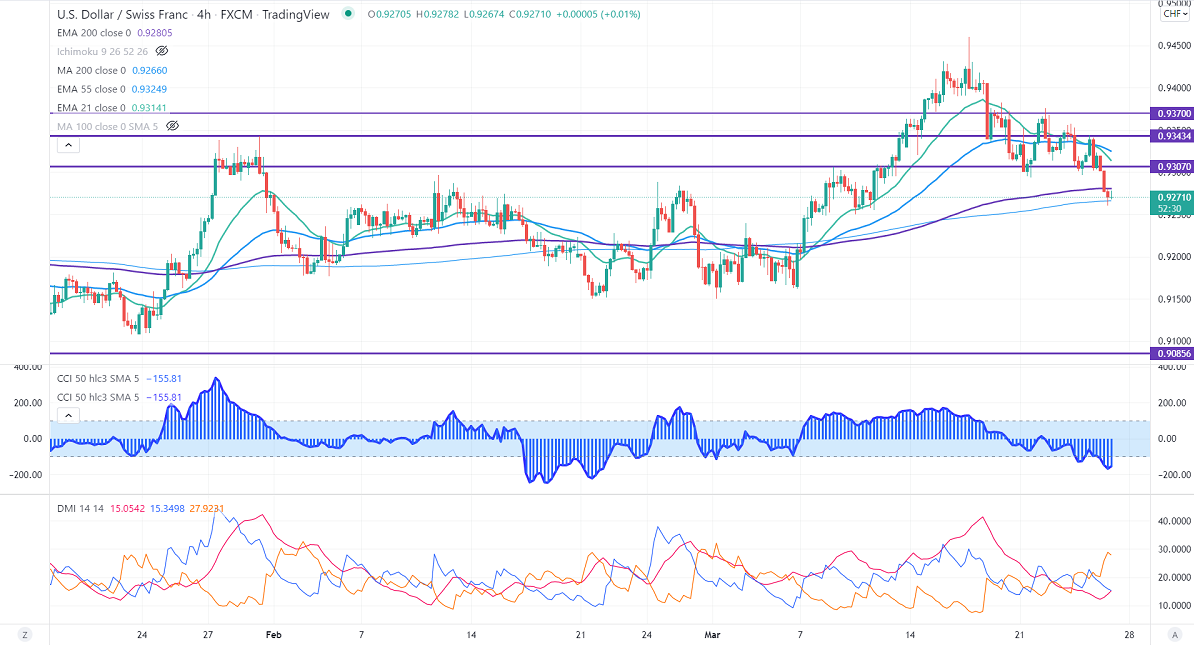
Task: Open the timezone Z button on the date axis
Action: click(x=24, y=635)
